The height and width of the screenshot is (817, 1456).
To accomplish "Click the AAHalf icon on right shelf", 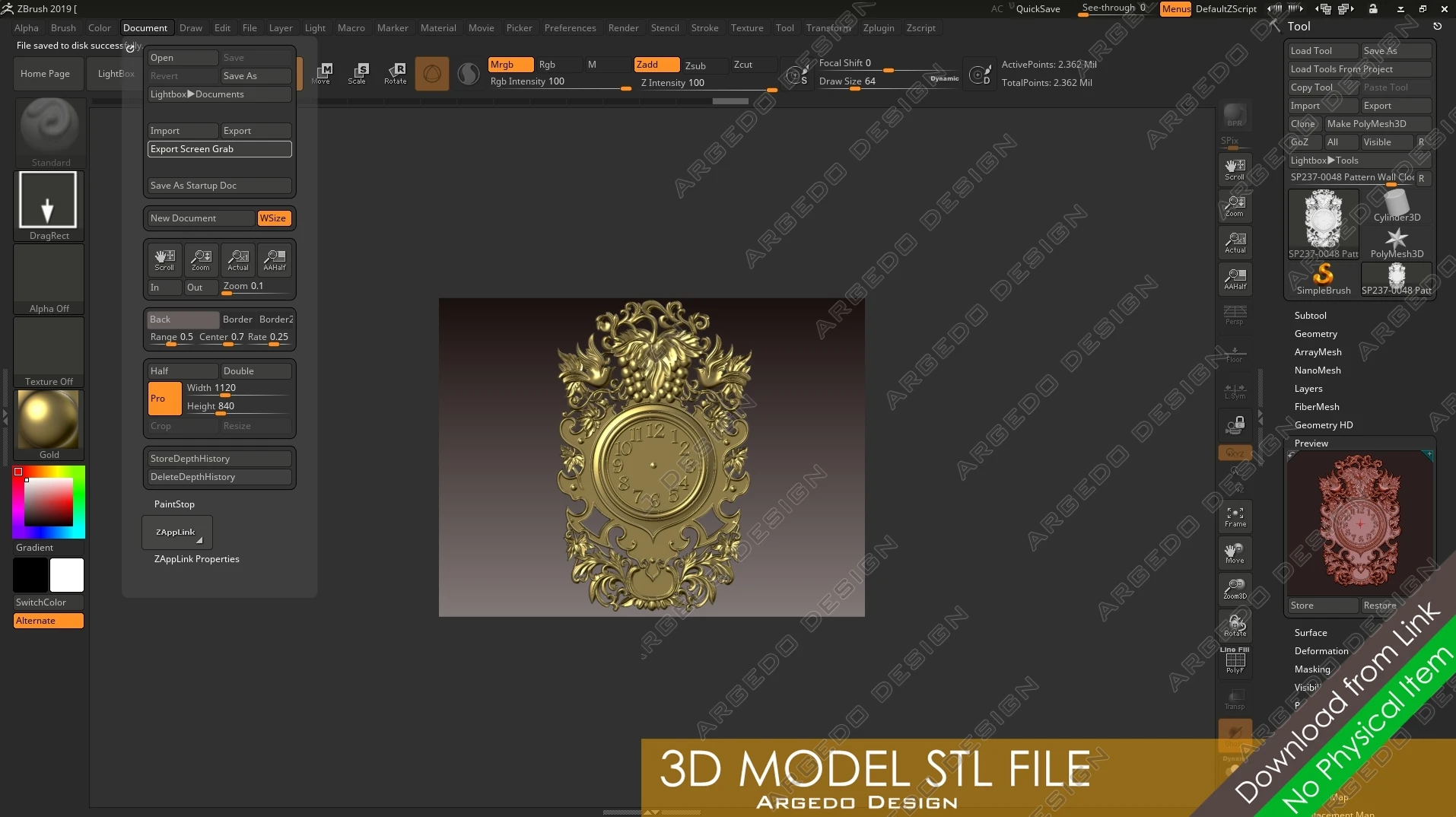I will pyautogui.click(x=1235, y=279).
